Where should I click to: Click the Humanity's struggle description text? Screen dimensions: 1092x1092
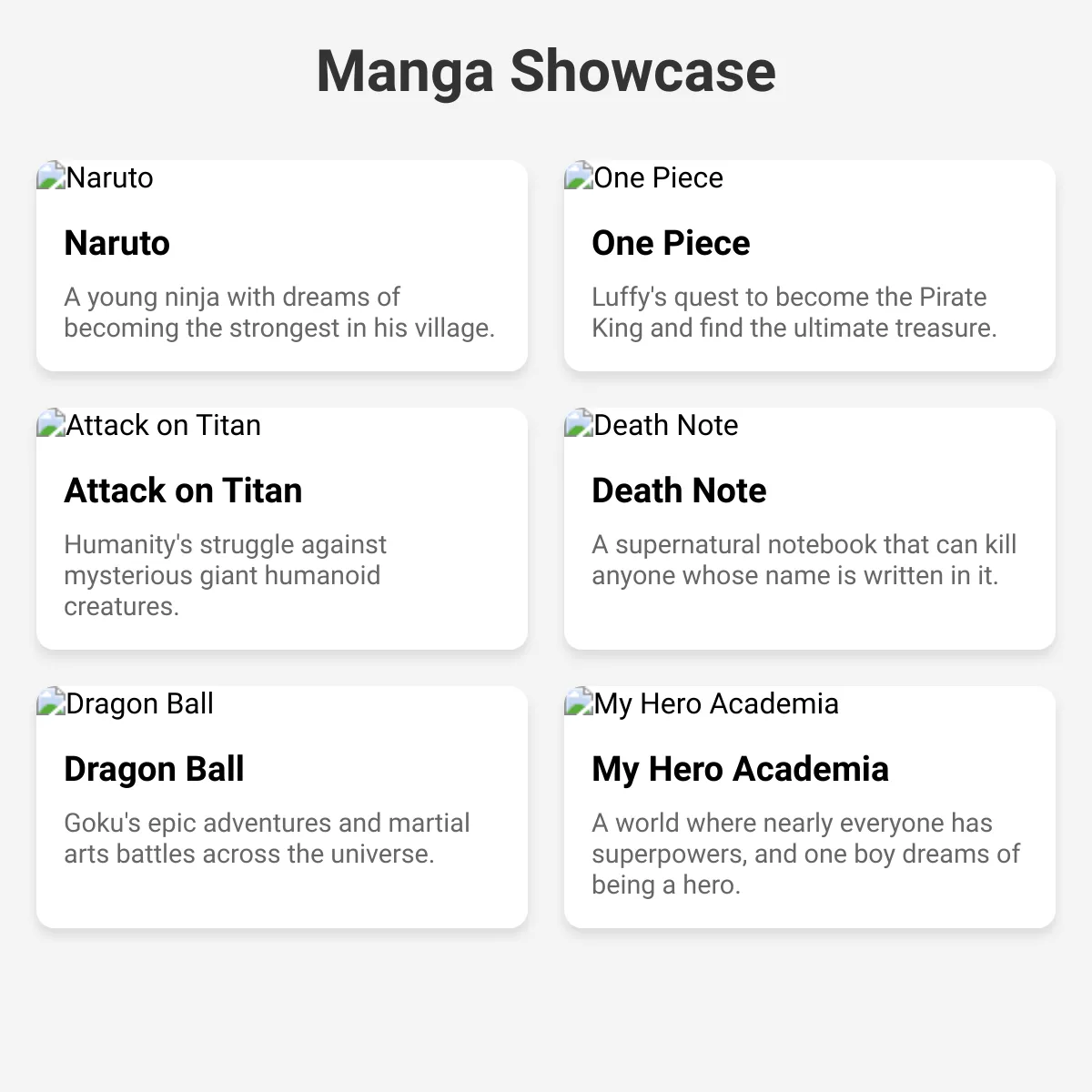(225, 575)
